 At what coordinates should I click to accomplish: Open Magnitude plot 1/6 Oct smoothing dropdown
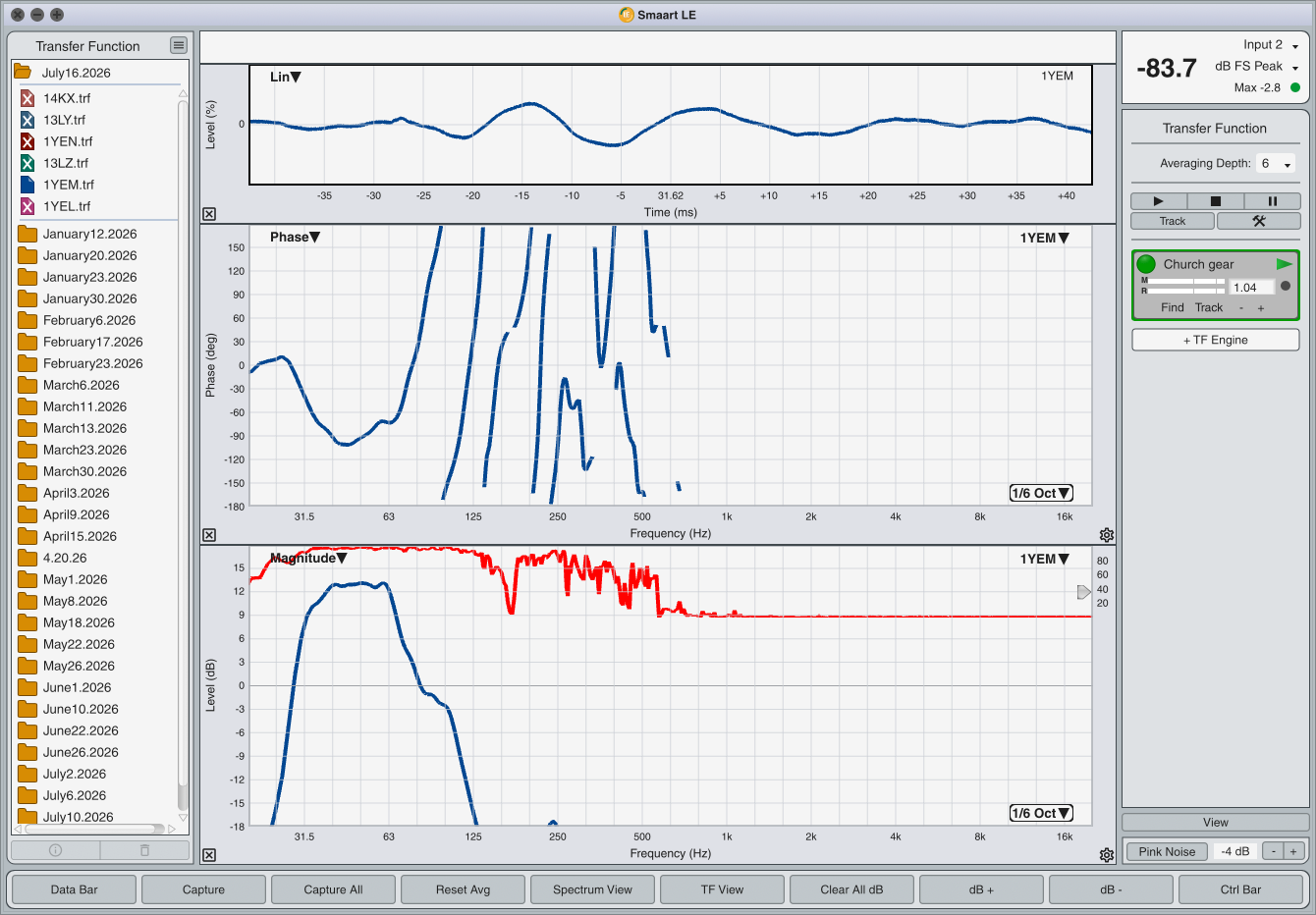[1041, 813]
